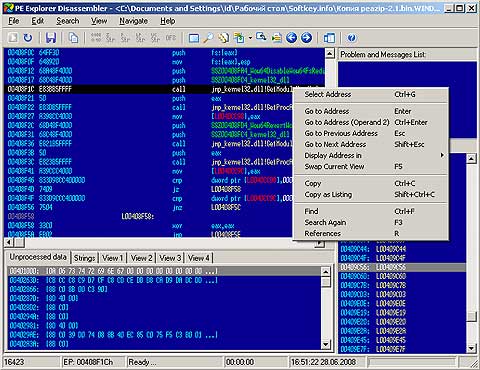Click the blue Refresh circular arrow icon
The height and width of the screenshot is (370, 480).
(28, 37)
